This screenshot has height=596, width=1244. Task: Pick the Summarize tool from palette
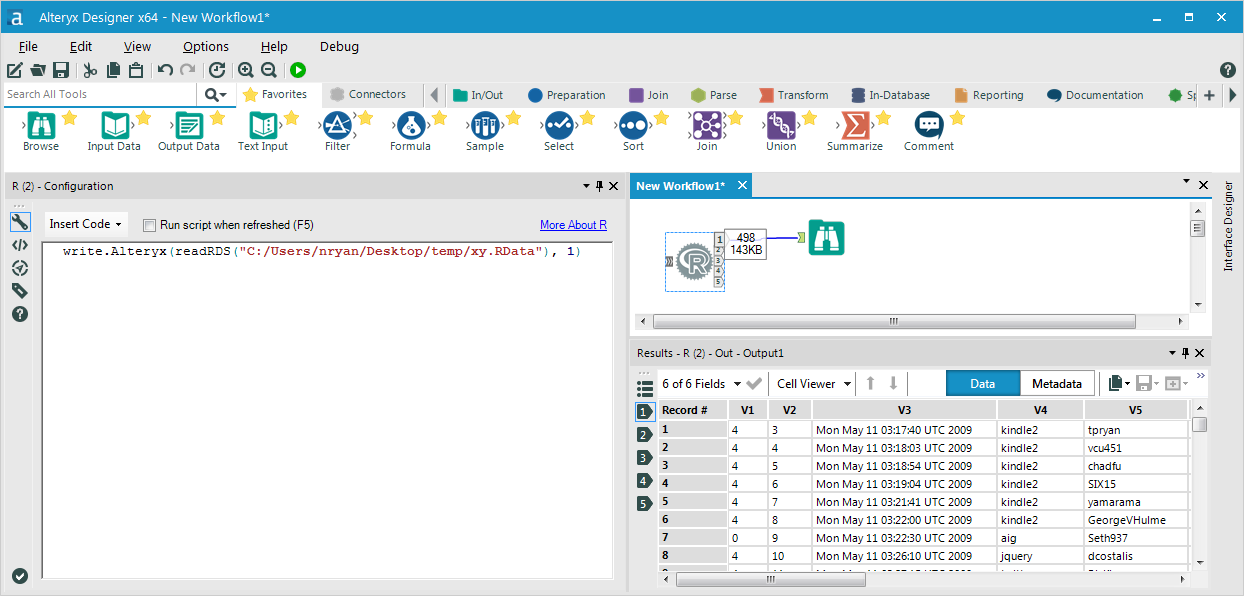(x=854, y=126)
